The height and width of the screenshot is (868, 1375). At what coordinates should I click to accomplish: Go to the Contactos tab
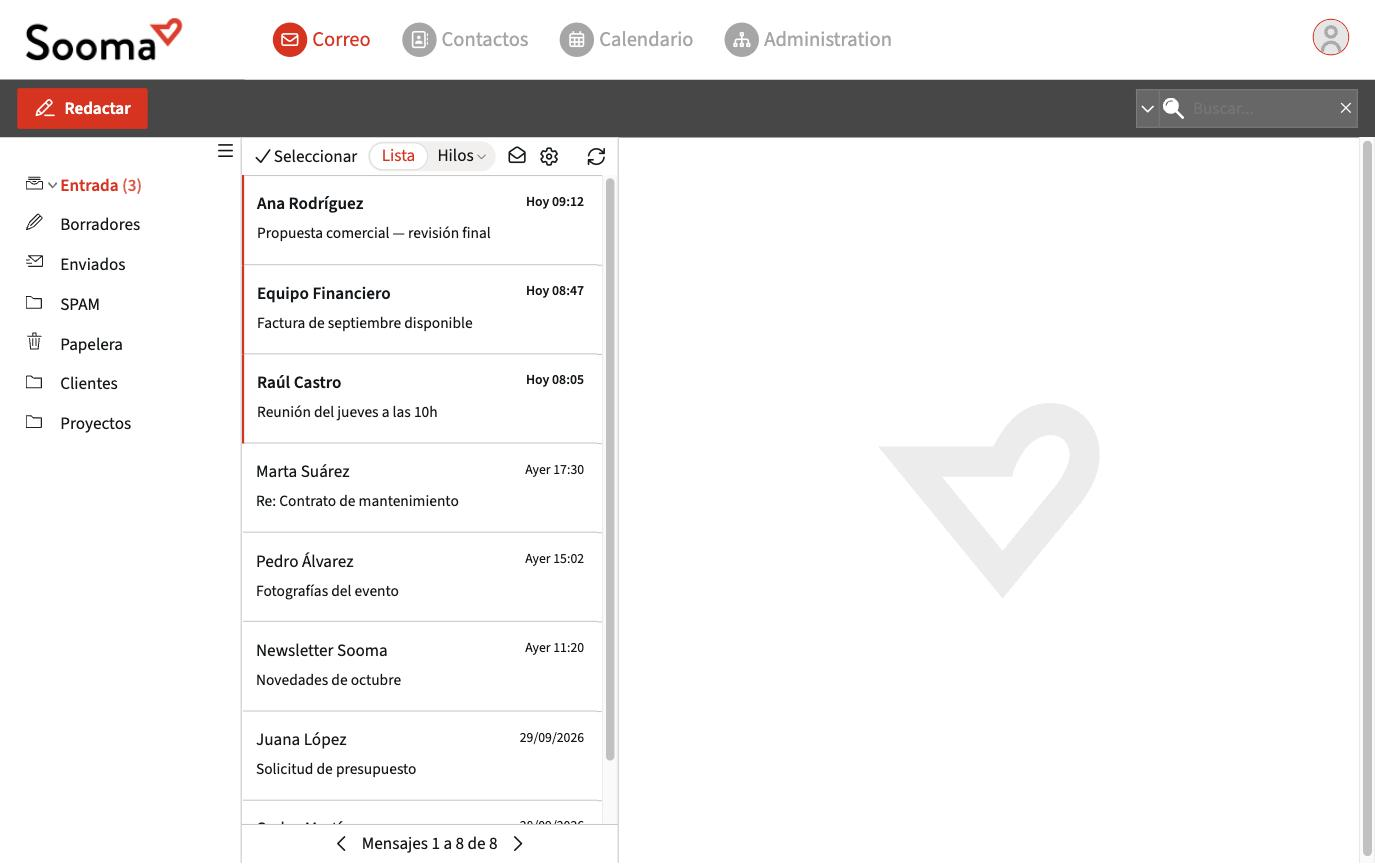465,39
